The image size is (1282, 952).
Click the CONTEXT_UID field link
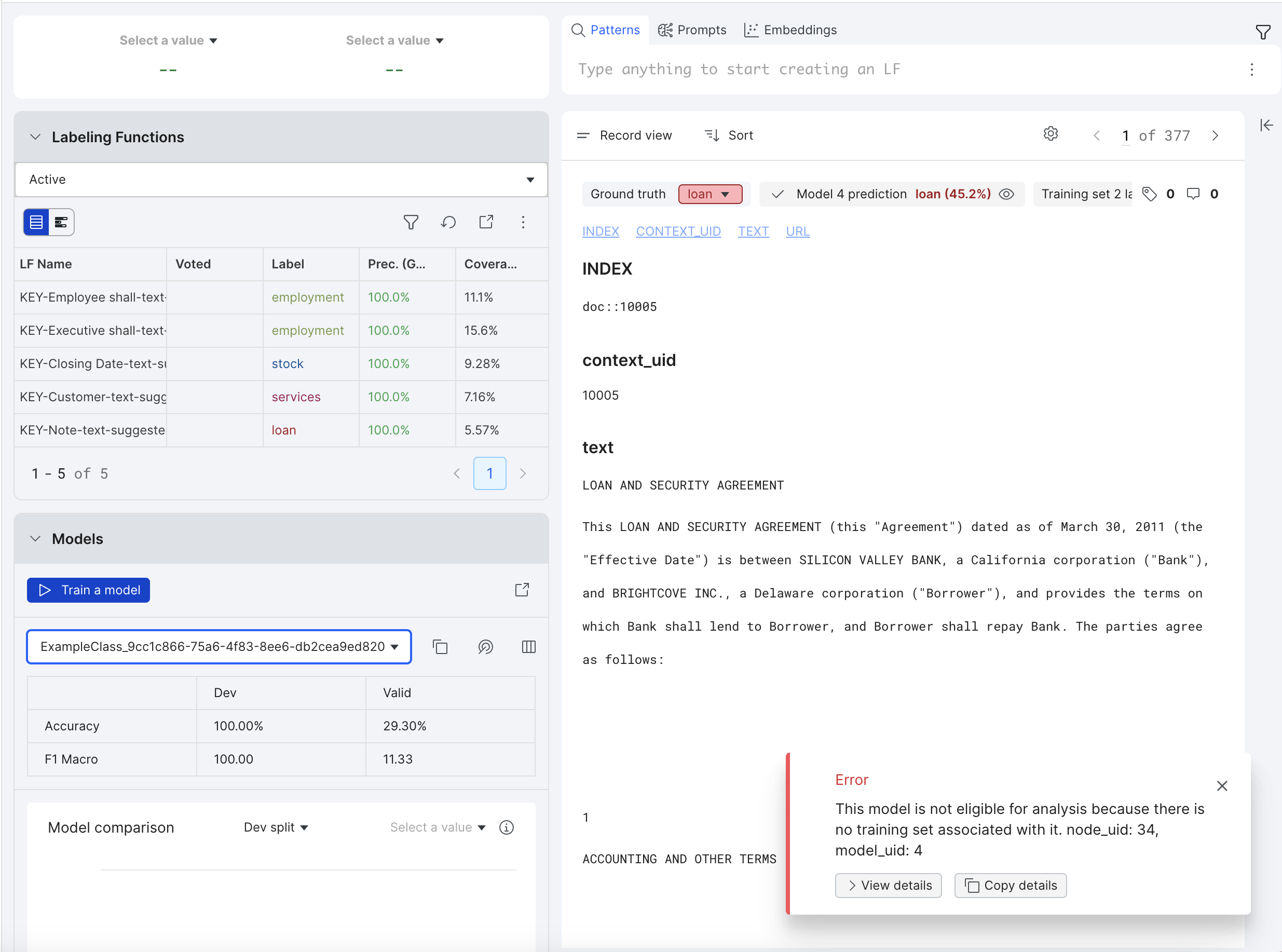click(x=678, y=231)
